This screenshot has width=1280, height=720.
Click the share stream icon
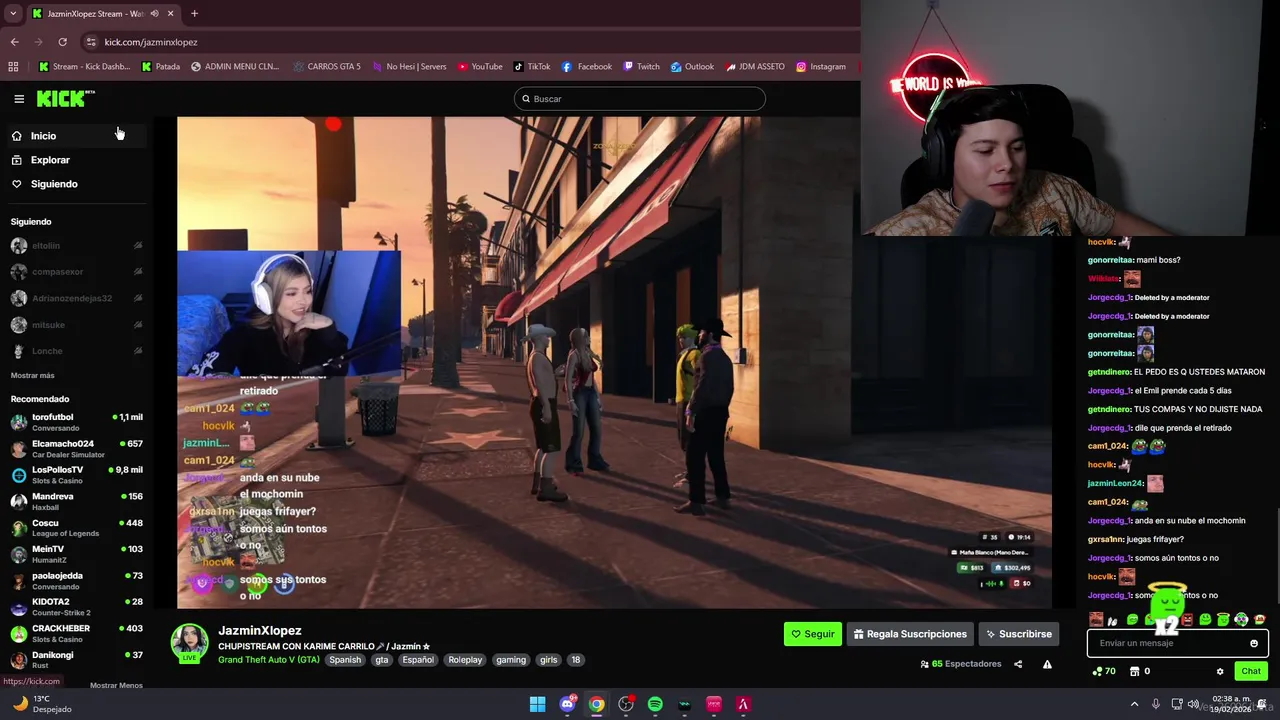click(1018, 664)
